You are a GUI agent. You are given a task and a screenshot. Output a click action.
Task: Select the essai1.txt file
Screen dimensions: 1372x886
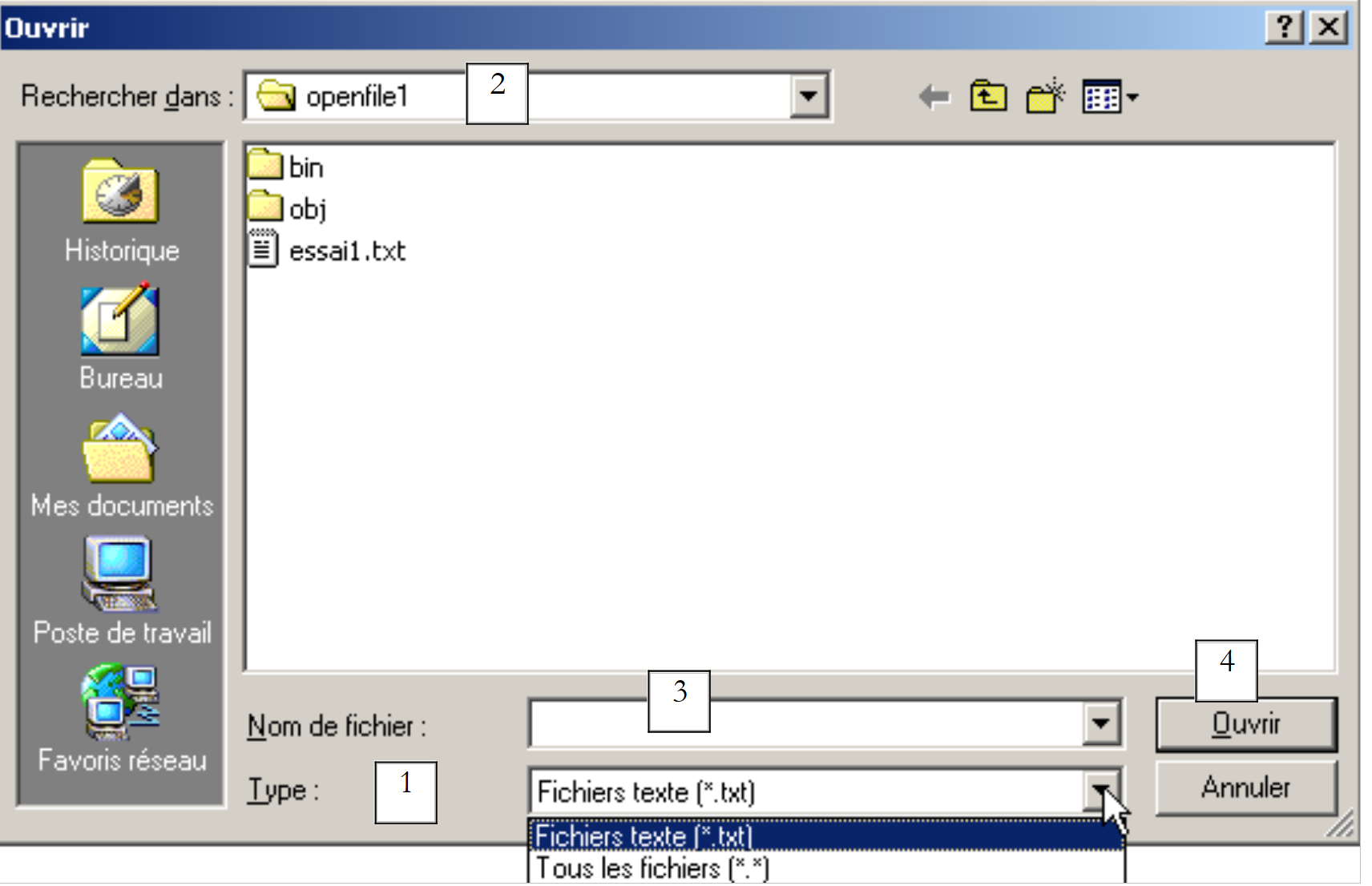(x=327, y=250)
